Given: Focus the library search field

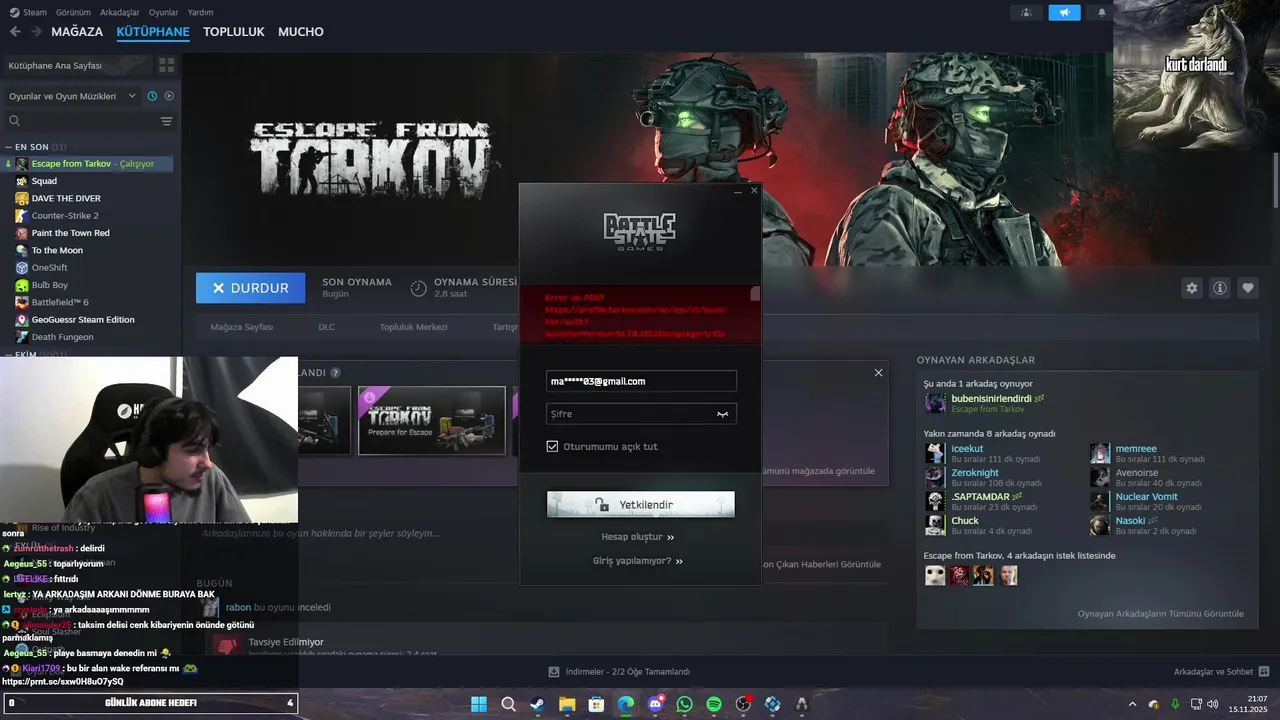Looking at the screenshot, I should [80, 121].
